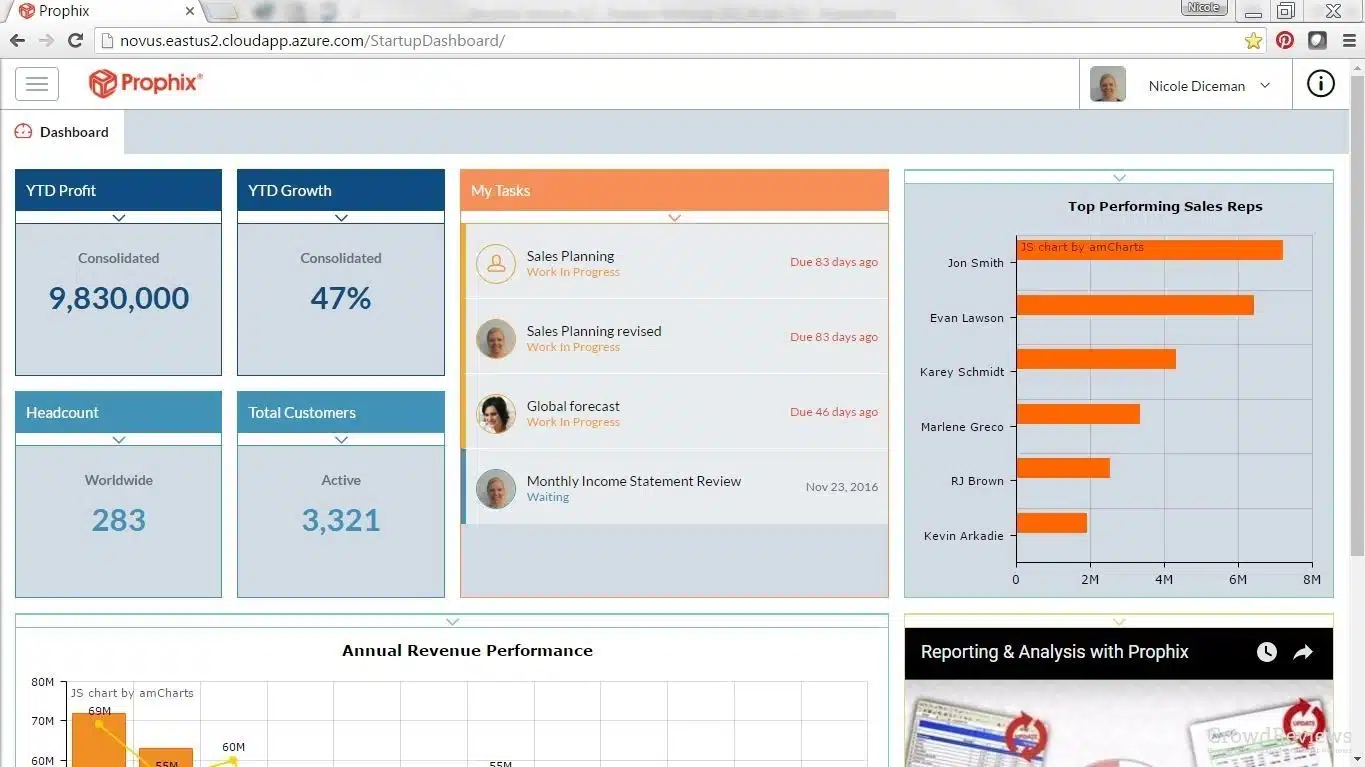The height and width of the screenshot is (767, 1365).
Task: Expand the YTD Profit tile chevron
Action: (x=119, y=218)
